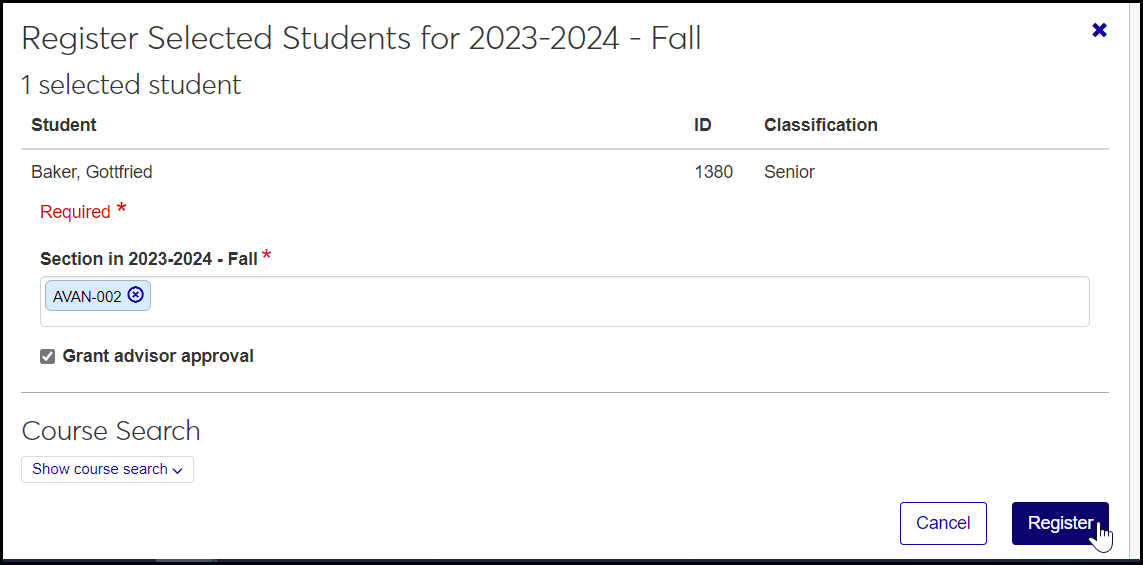
Task: Click the Classification column header
Action: pos(820,125)
